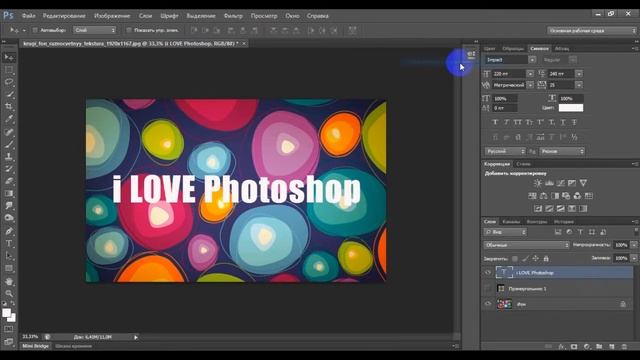640x360 pixels.
Task: Select the Pen tool
Action: point(9,231)
